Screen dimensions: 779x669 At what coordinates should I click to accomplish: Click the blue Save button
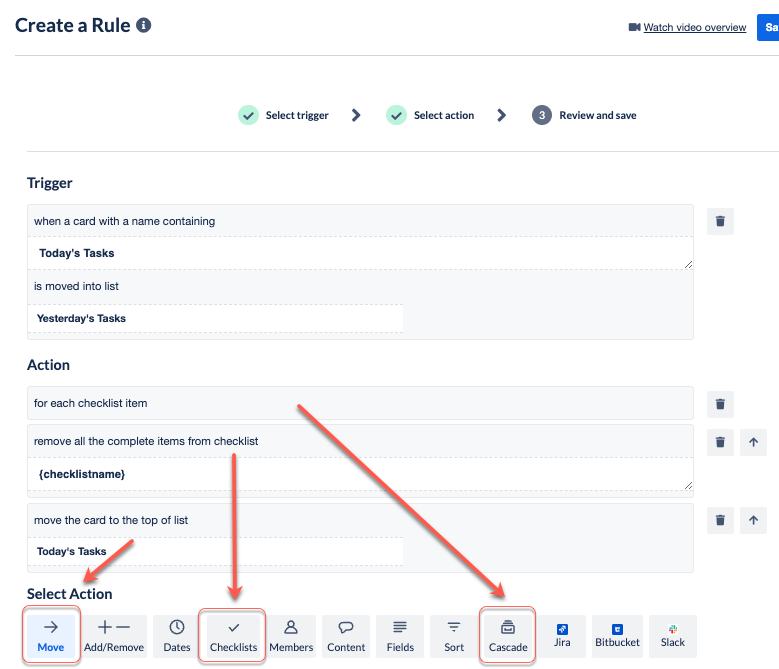[768, 27]
